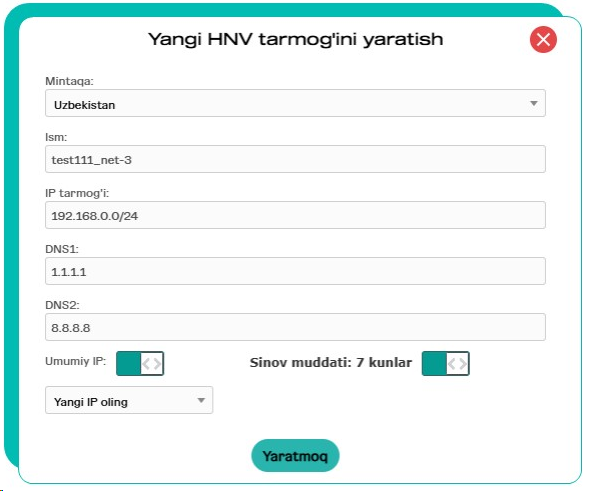The image size is (589, 491).
Task: Click the IP tarmog'i field with 192.168.0.0/24
Action: [x=295, y=215]
